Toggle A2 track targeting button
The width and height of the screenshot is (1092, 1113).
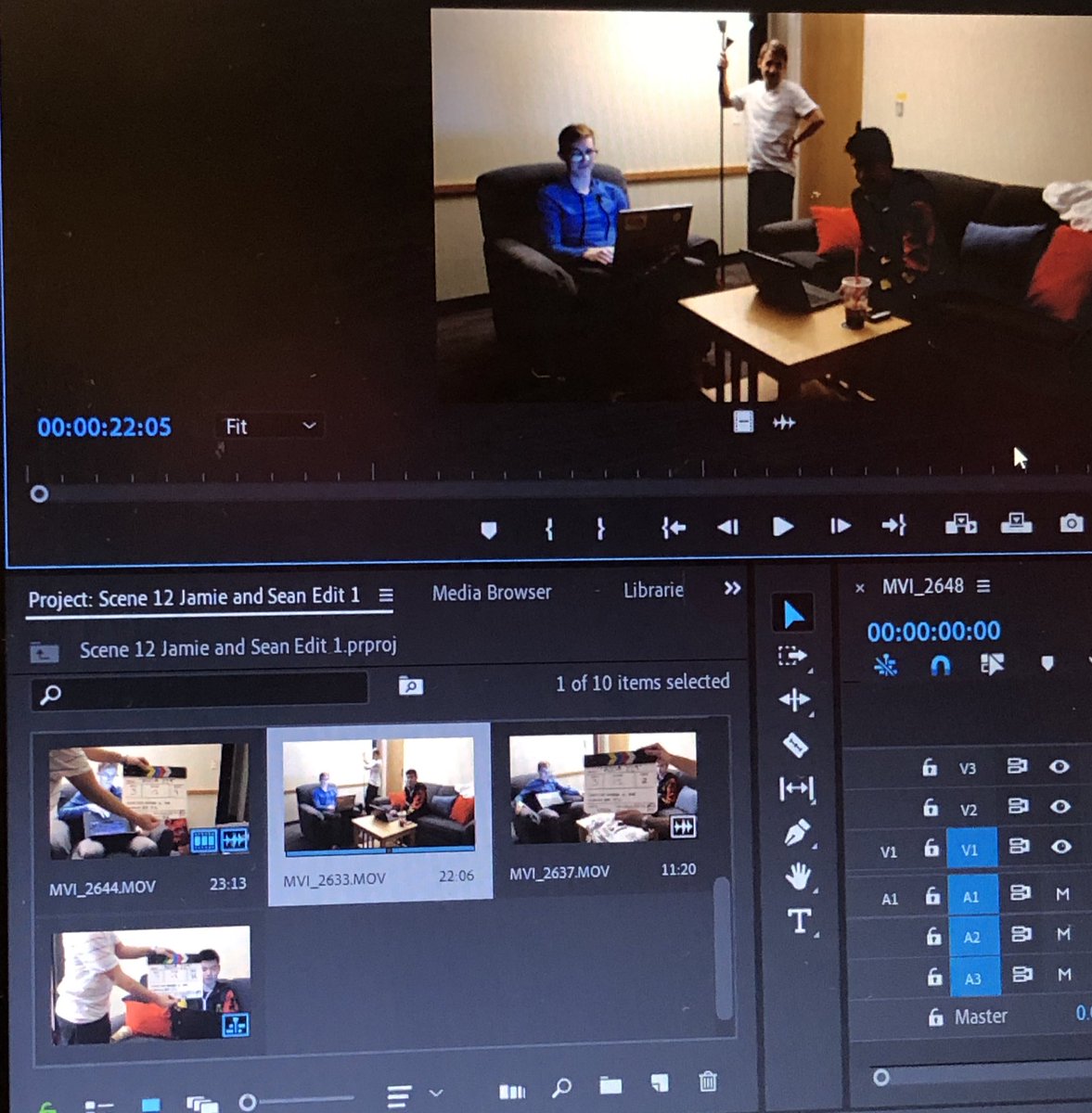[972, 937]
